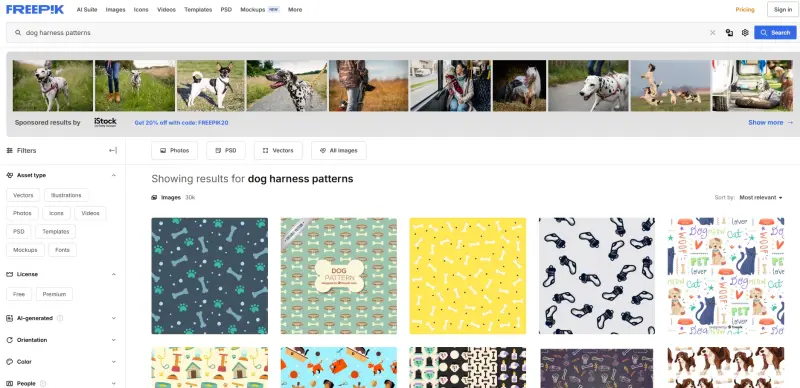Open the search settings gear icon
Image resolution: width=800 pixels, height=388 pixels.
[x=745, y=33]
